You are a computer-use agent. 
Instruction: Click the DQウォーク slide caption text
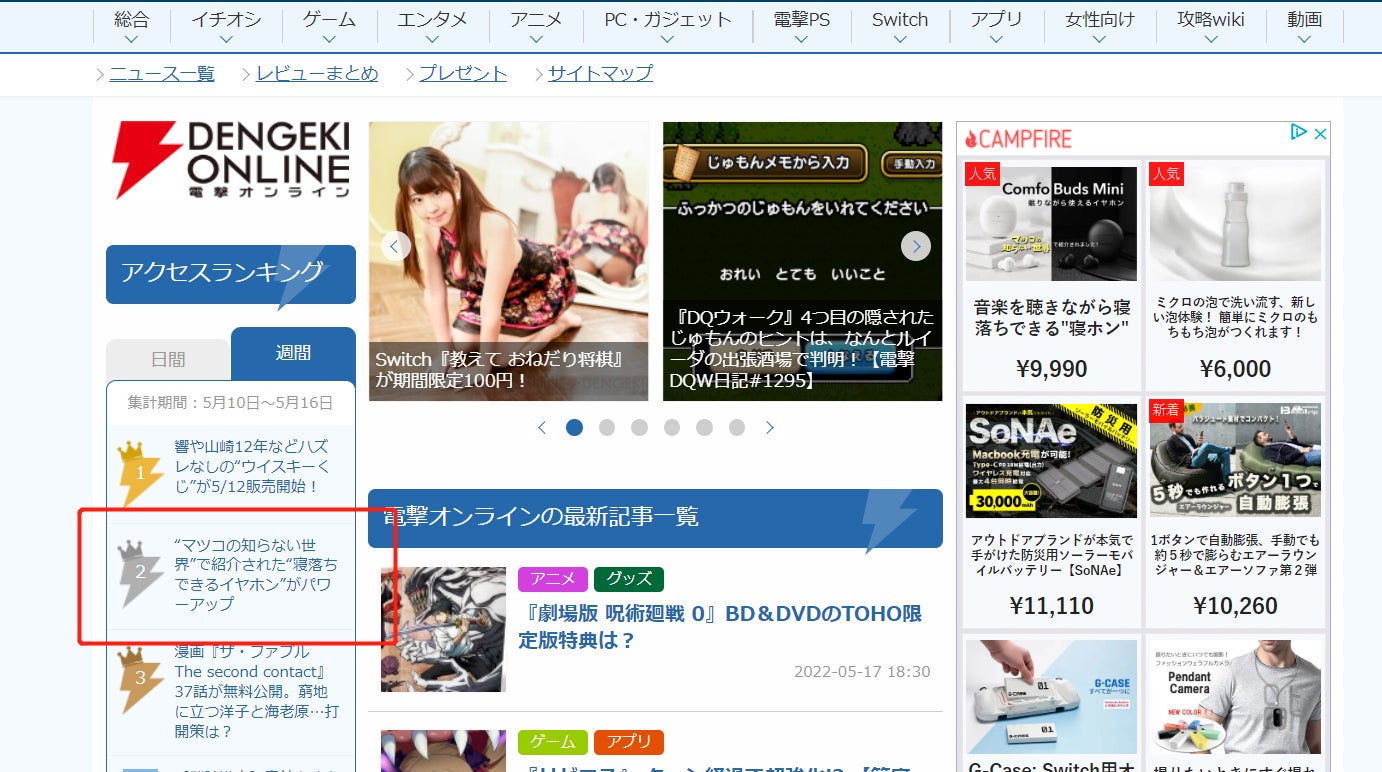[x=804, y=349]
